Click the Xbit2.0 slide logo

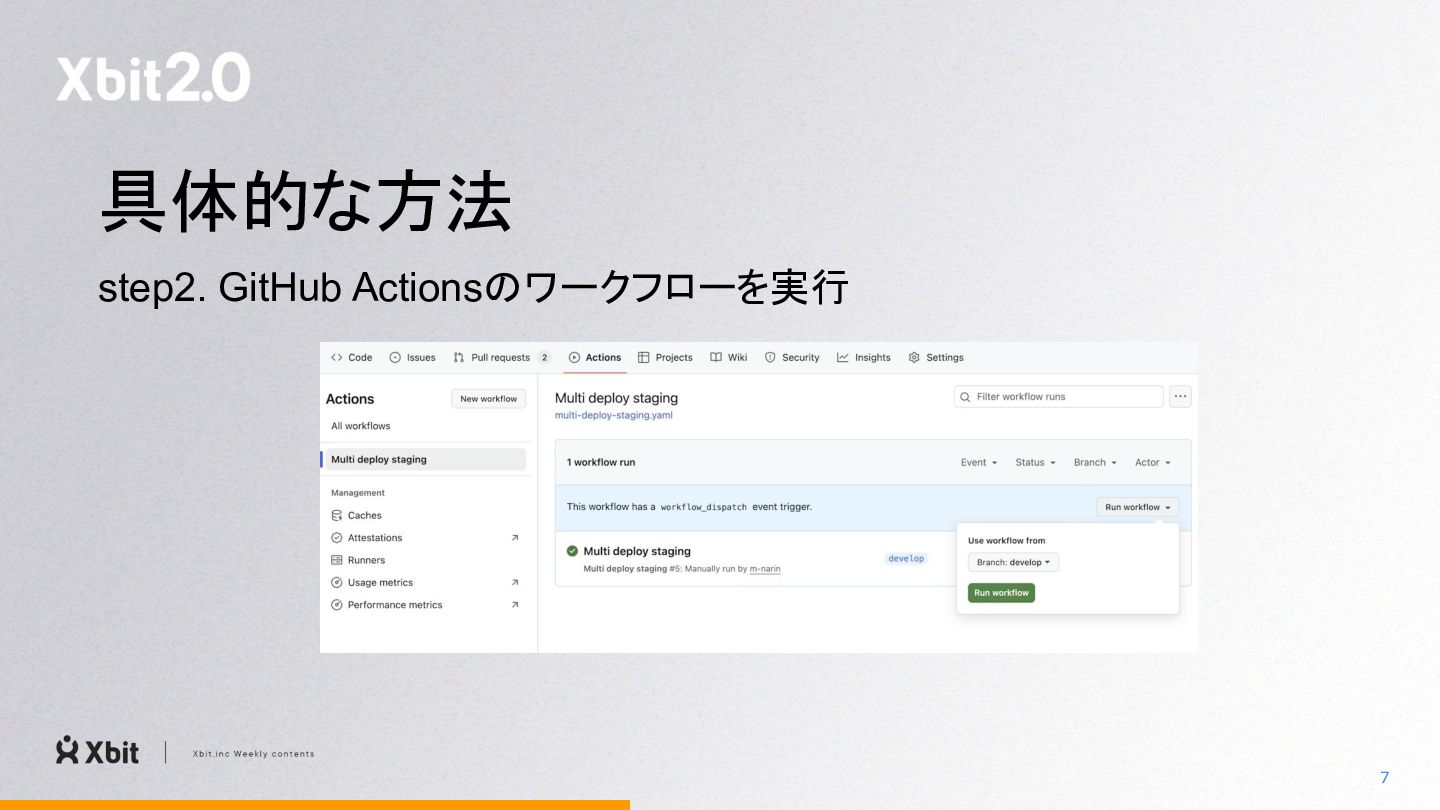tap(153, 78)
